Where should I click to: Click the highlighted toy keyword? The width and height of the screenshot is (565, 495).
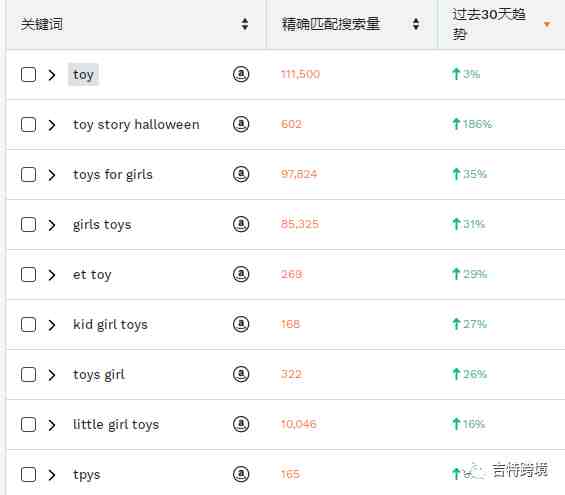[83, 75]
